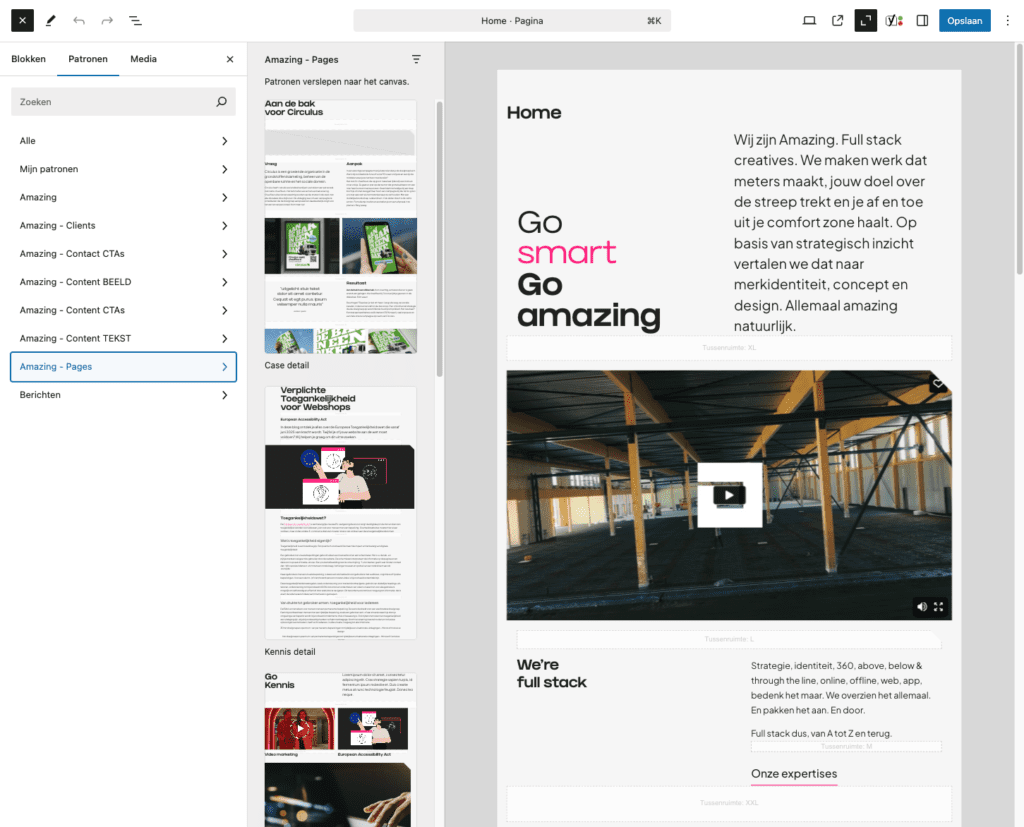Select the Wij zijn Amazing paragraph
This screenshot has width=1024, height=827.
pyautogui.click(x=830, y=233)
